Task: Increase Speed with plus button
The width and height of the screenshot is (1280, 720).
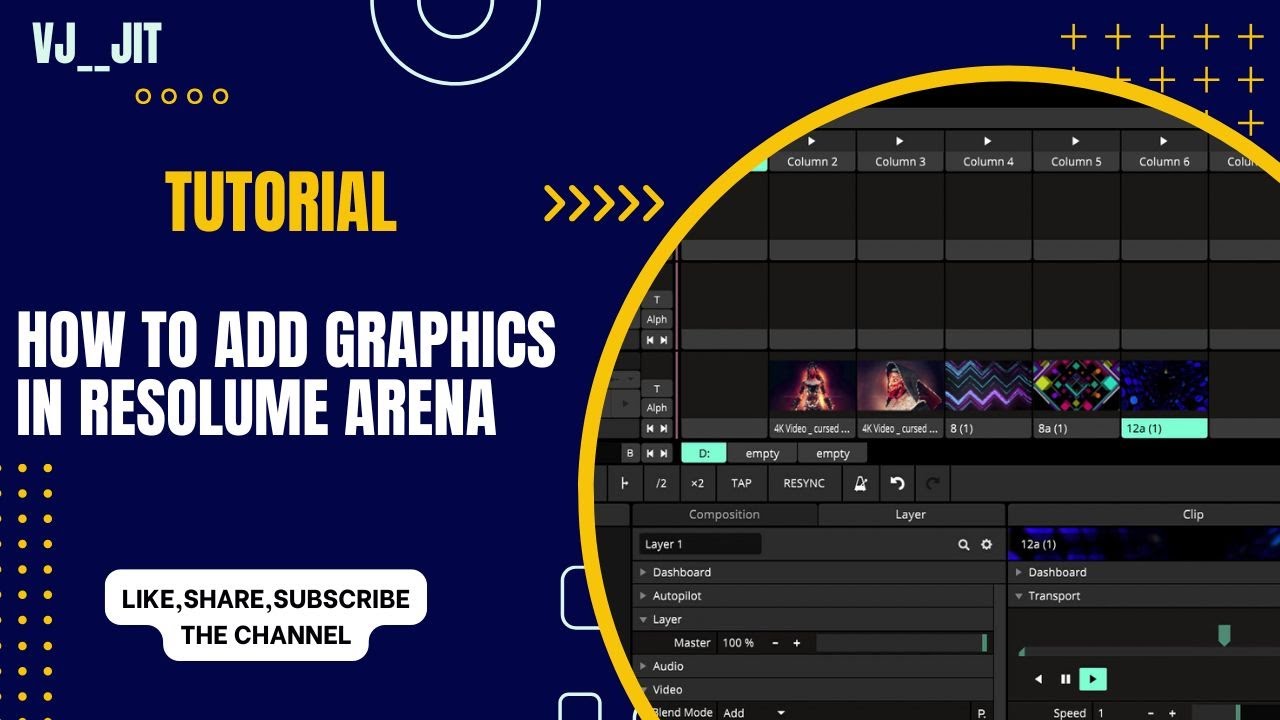Action: click(1172, 713)
